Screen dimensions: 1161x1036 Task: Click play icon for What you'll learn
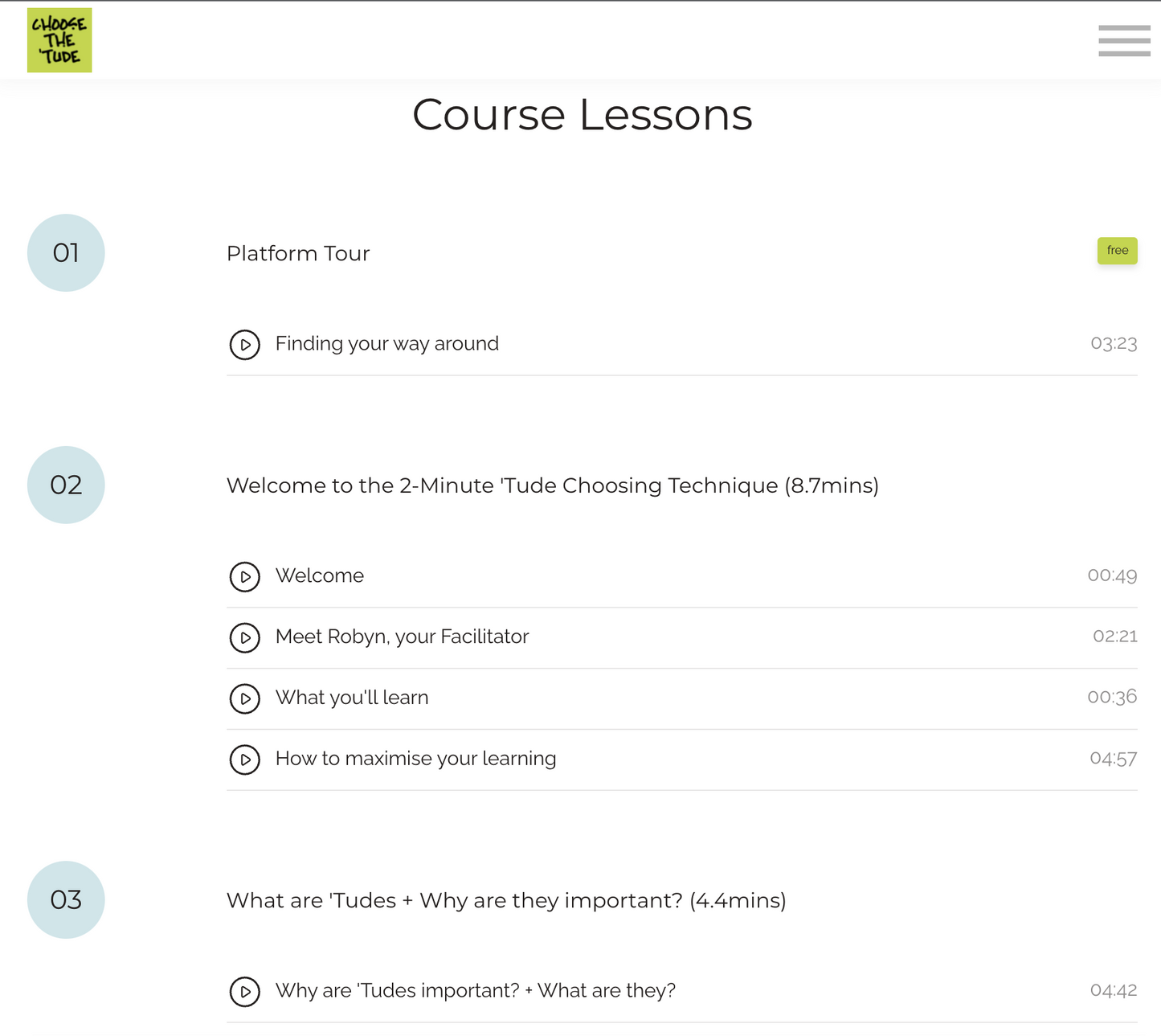(245, 698)
